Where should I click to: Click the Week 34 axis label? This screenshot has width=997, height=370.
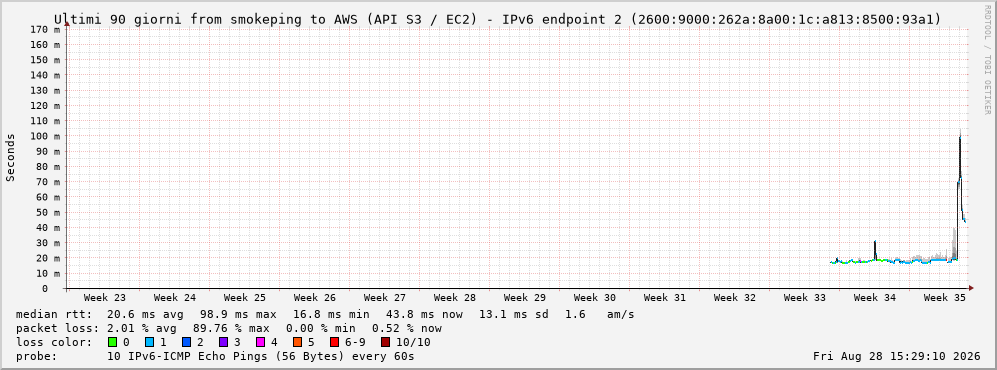click(874, 298)
